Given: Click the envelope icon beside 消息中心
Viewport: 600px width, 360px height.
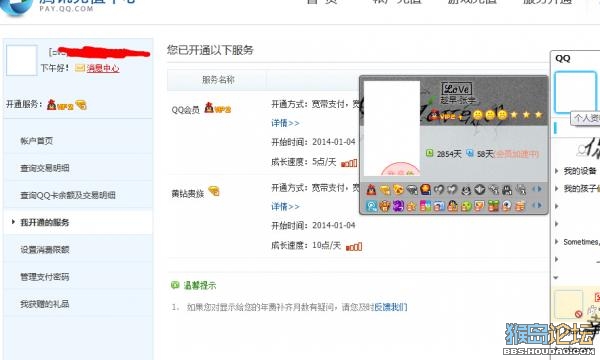Looking at the screenshot, I should tap(80, 68).
